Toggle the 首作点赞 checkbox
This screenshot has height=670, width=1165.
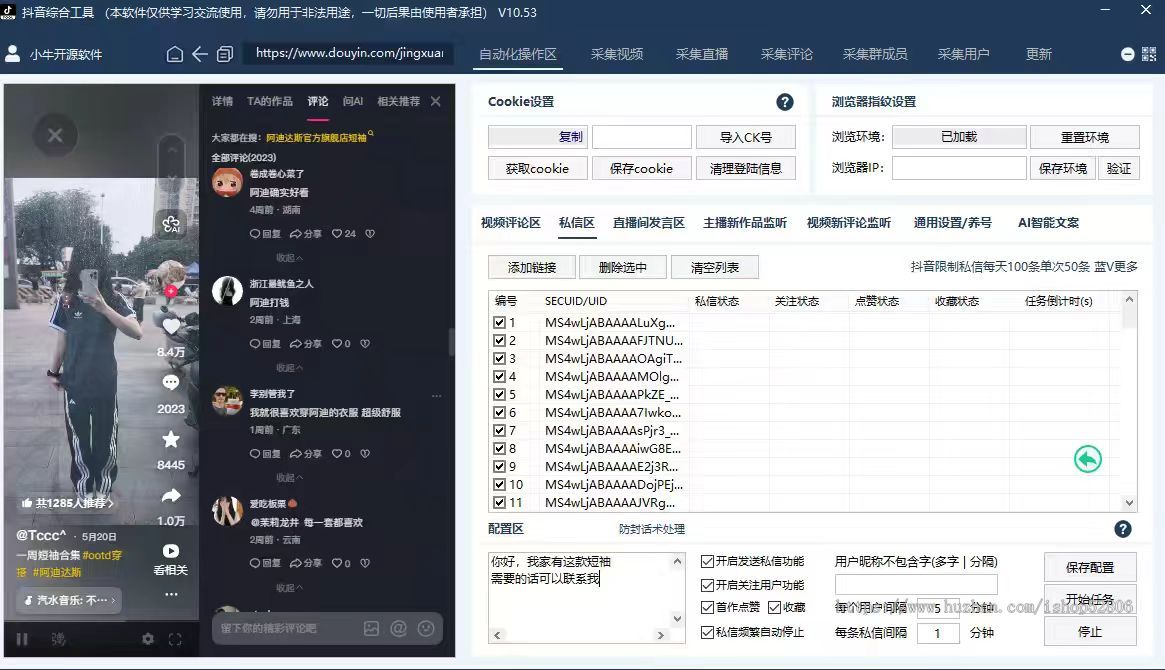tap(708, 608)
